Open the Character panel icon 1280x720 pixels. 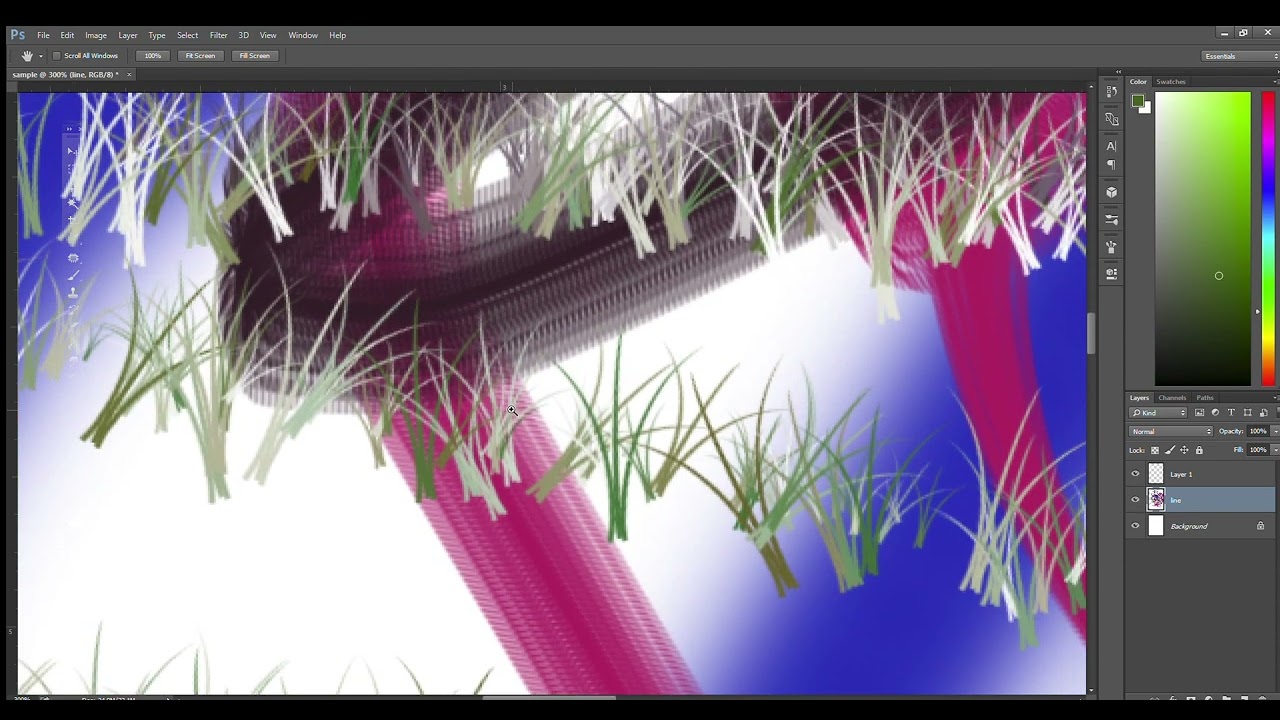tap(1111, 146)
